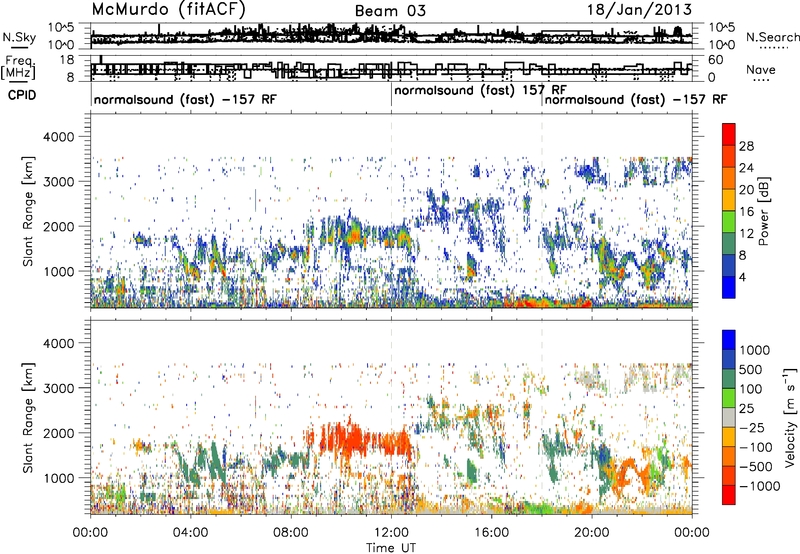Click the 'Velocity [m s-1]' colorbar title
This screenshot has height=554, width=800.
(790, 417)
